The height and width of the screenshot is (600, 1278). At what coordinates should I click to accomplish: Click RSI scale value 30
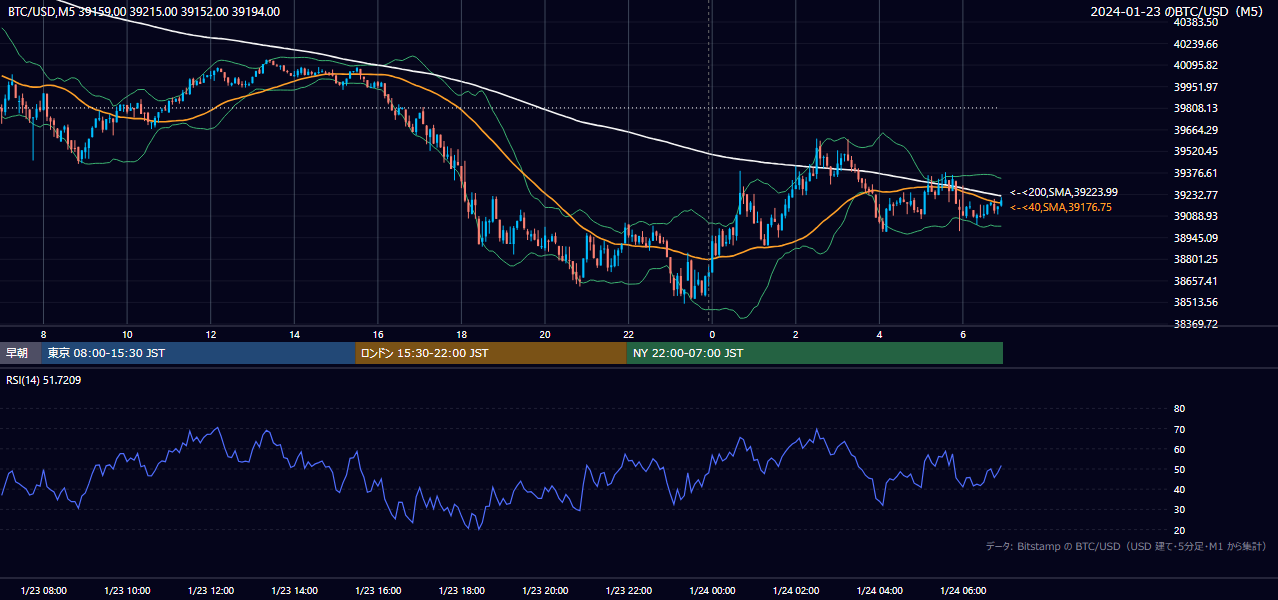pyautogui.click(x=1179, y=510)
